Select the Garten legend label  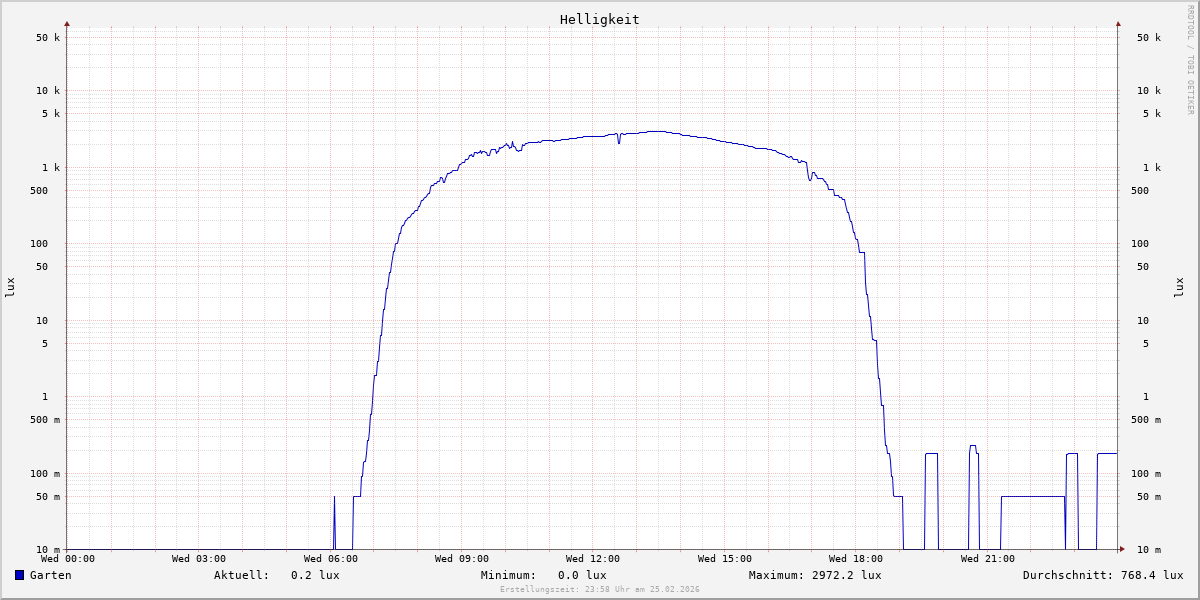pos(50,575)
